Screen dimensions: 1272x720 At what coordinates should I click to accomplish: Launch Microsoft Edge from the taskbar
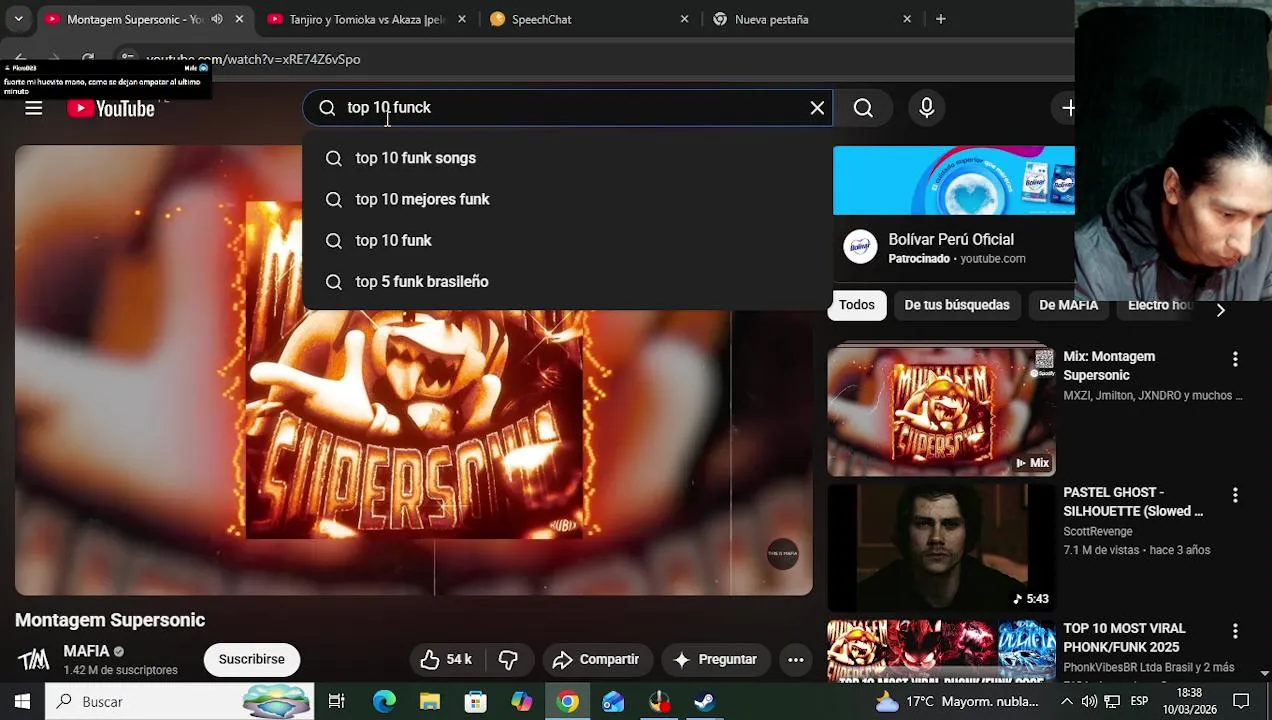coord(384,701)
